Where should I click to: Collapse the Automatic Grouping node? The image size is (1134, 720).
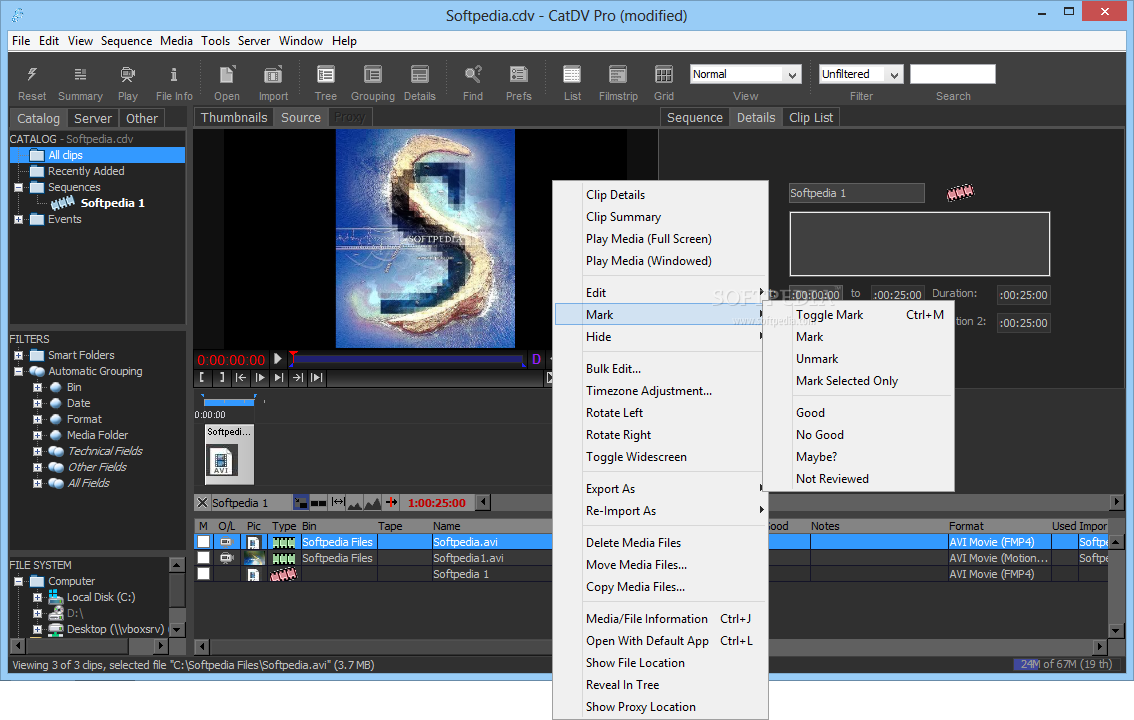tap(18, 371)
